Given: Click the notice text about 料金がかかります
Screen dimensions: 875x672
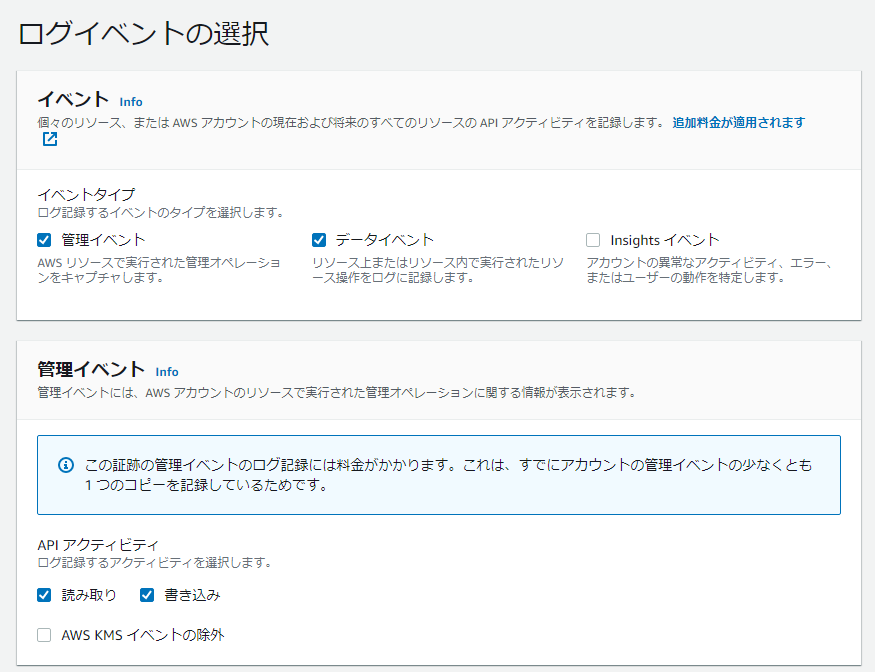Looking at the screenshot, I should pyautogui.click(x=448, y=474).
